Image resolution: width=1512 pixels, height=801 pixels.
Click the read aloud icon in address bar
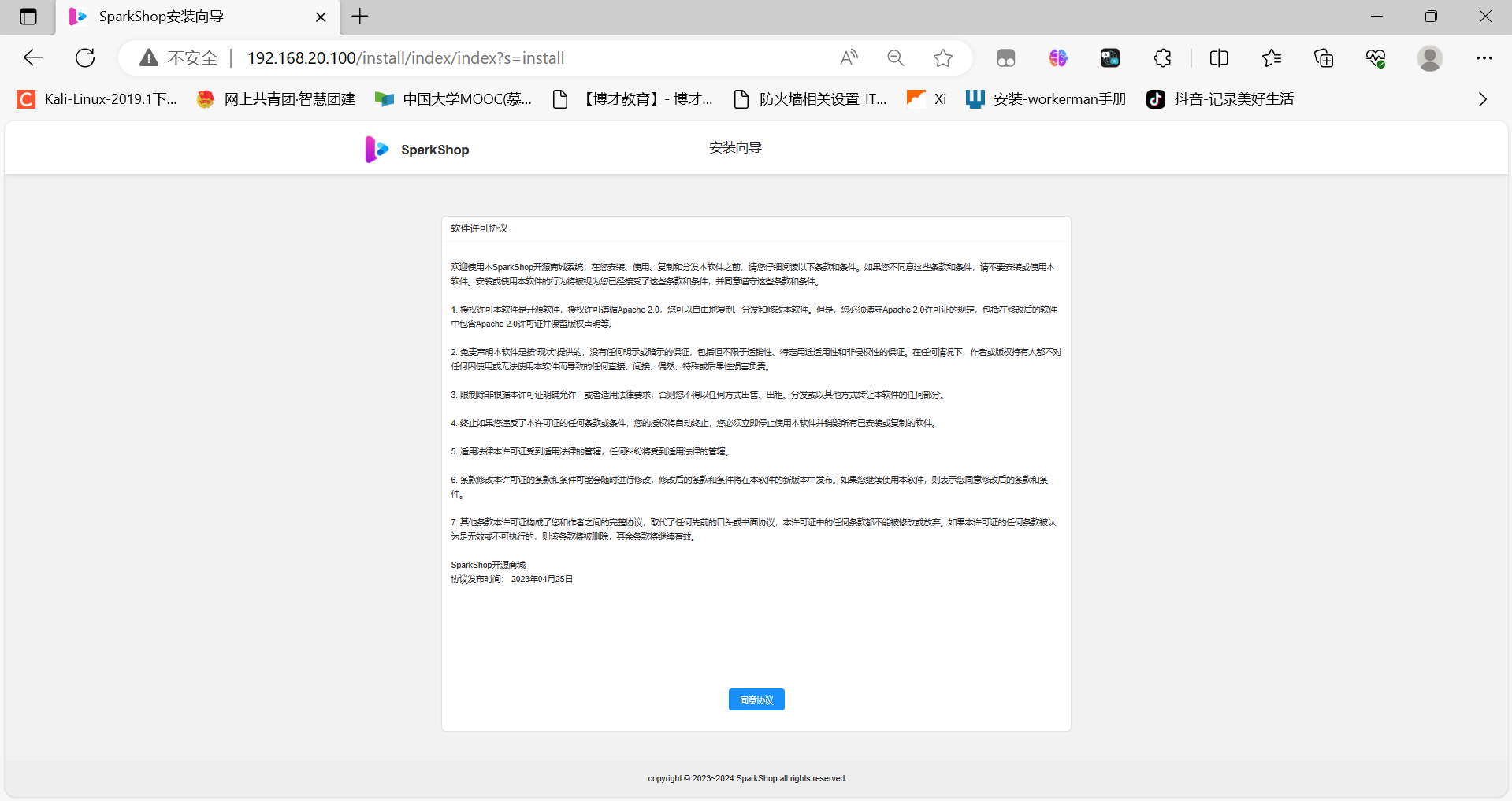tap(849, 57)
